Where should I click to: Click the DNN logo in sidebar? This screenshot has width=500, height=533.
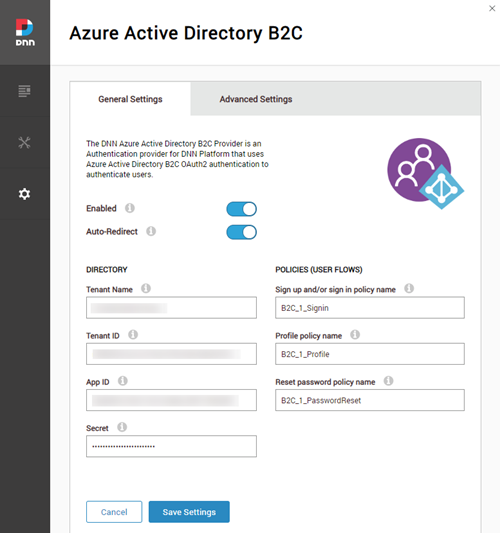click(x=25, y=32)
